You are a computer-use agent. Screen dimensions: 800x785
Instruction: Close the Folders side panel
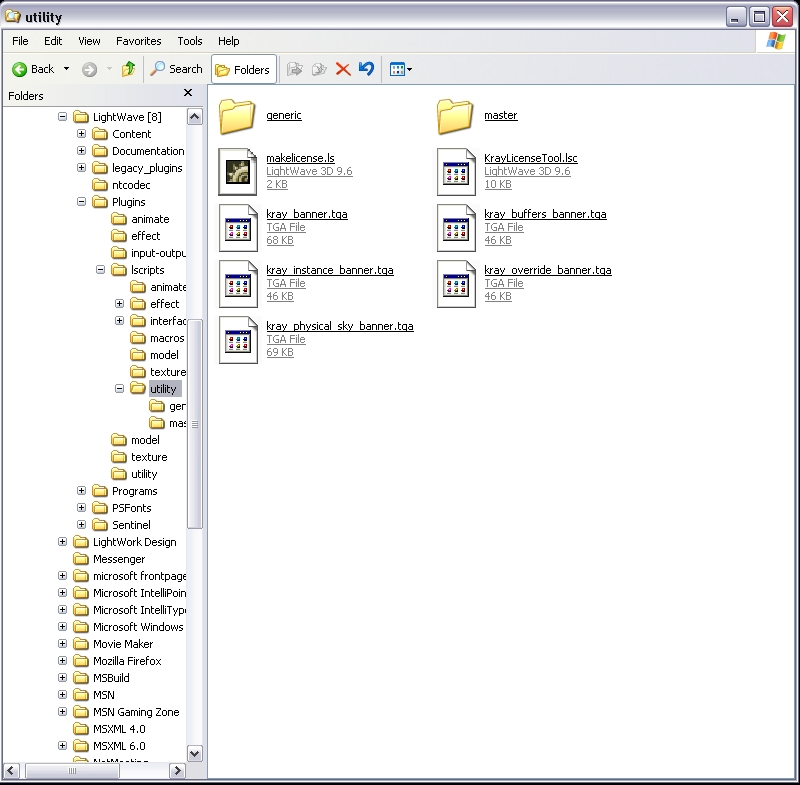tap(188, 94)
